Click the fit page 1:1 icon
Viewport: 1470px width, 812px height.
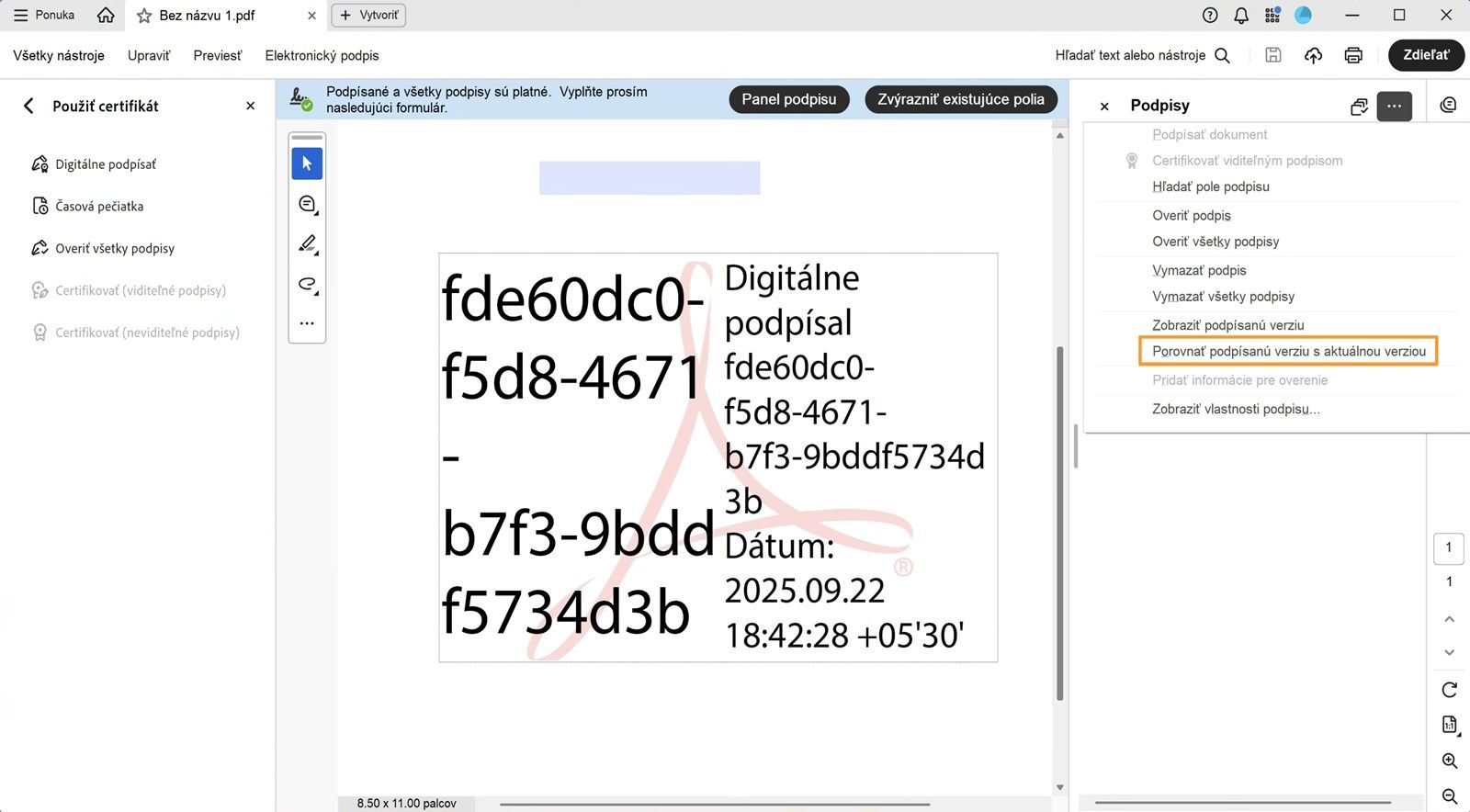click(x=1449, y=726)
